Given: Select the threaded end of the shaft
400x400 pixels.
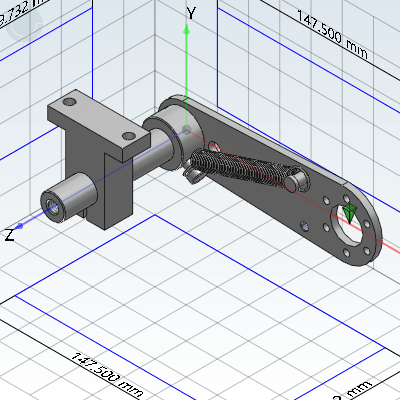Looking at the screenshot, I should coord(54,207).
